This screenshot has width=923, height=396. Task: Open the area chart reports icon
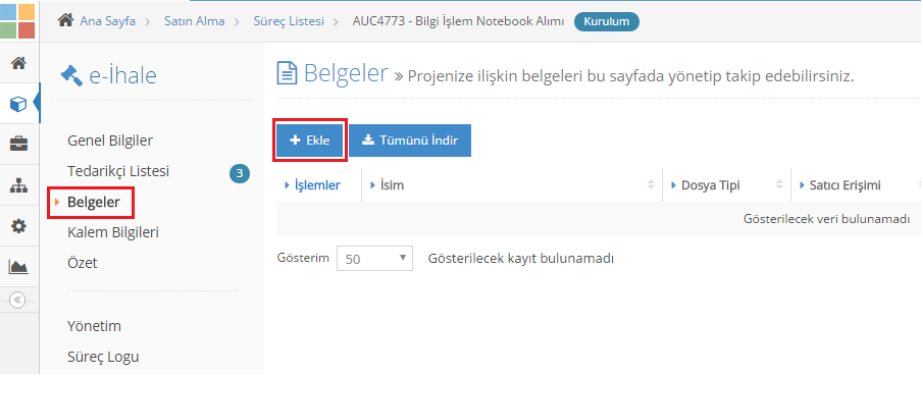coord(19,267)
